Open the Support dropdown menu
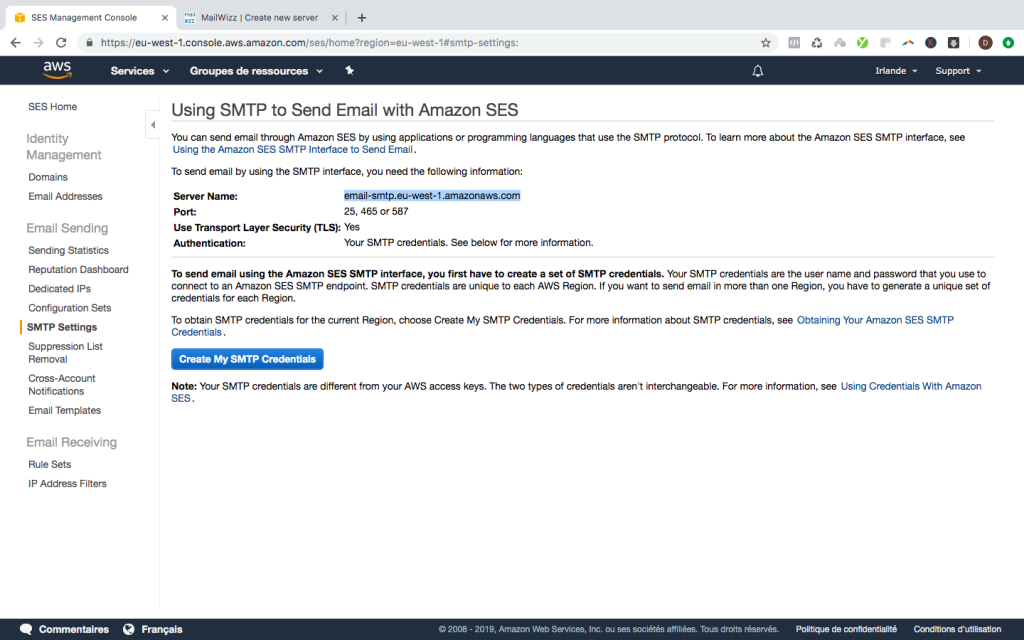This screenshot has width=1024, height=640. coord(958,71)
